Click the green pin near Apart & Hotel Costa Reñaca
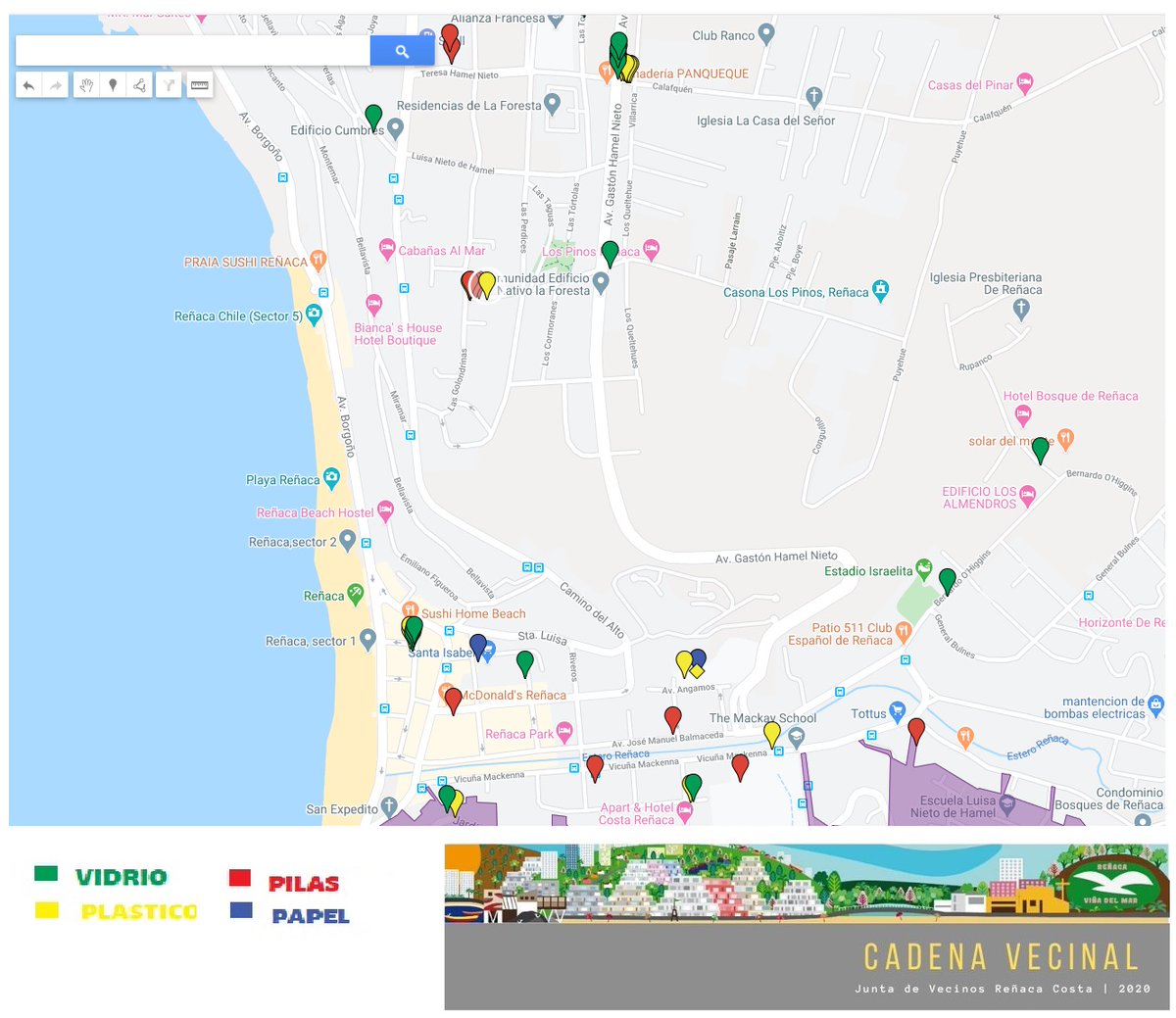 (693, 787)
